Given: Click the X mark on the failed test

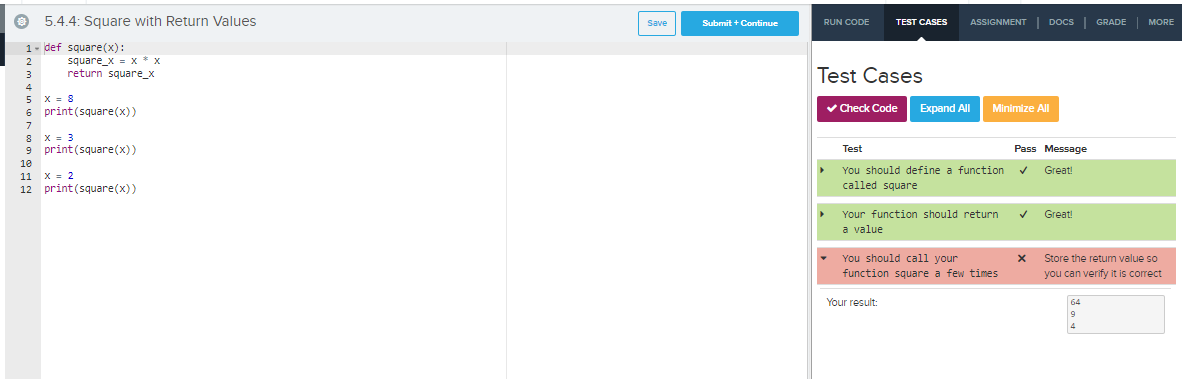Looking at the screenshot, I should [1021, 258].
